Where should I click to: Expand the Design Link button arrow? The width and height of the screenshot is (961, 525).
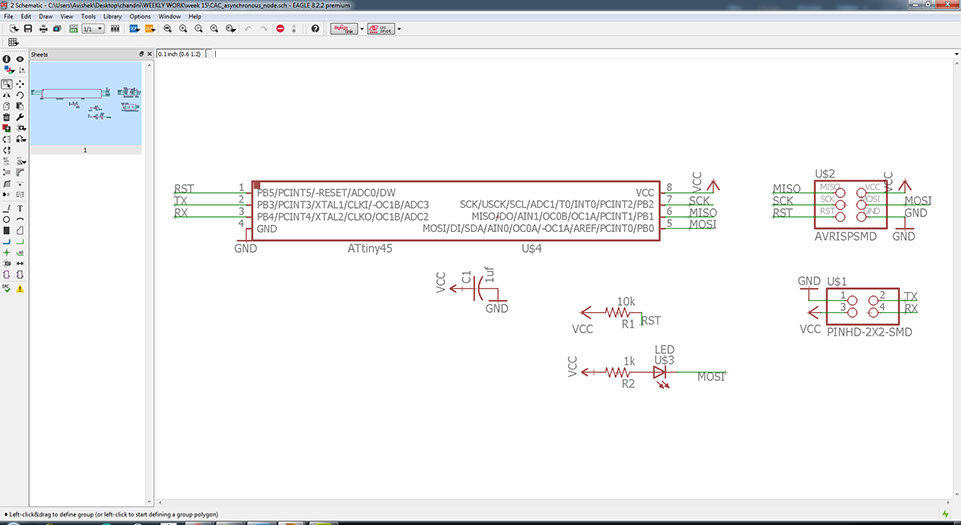point(362,29)
